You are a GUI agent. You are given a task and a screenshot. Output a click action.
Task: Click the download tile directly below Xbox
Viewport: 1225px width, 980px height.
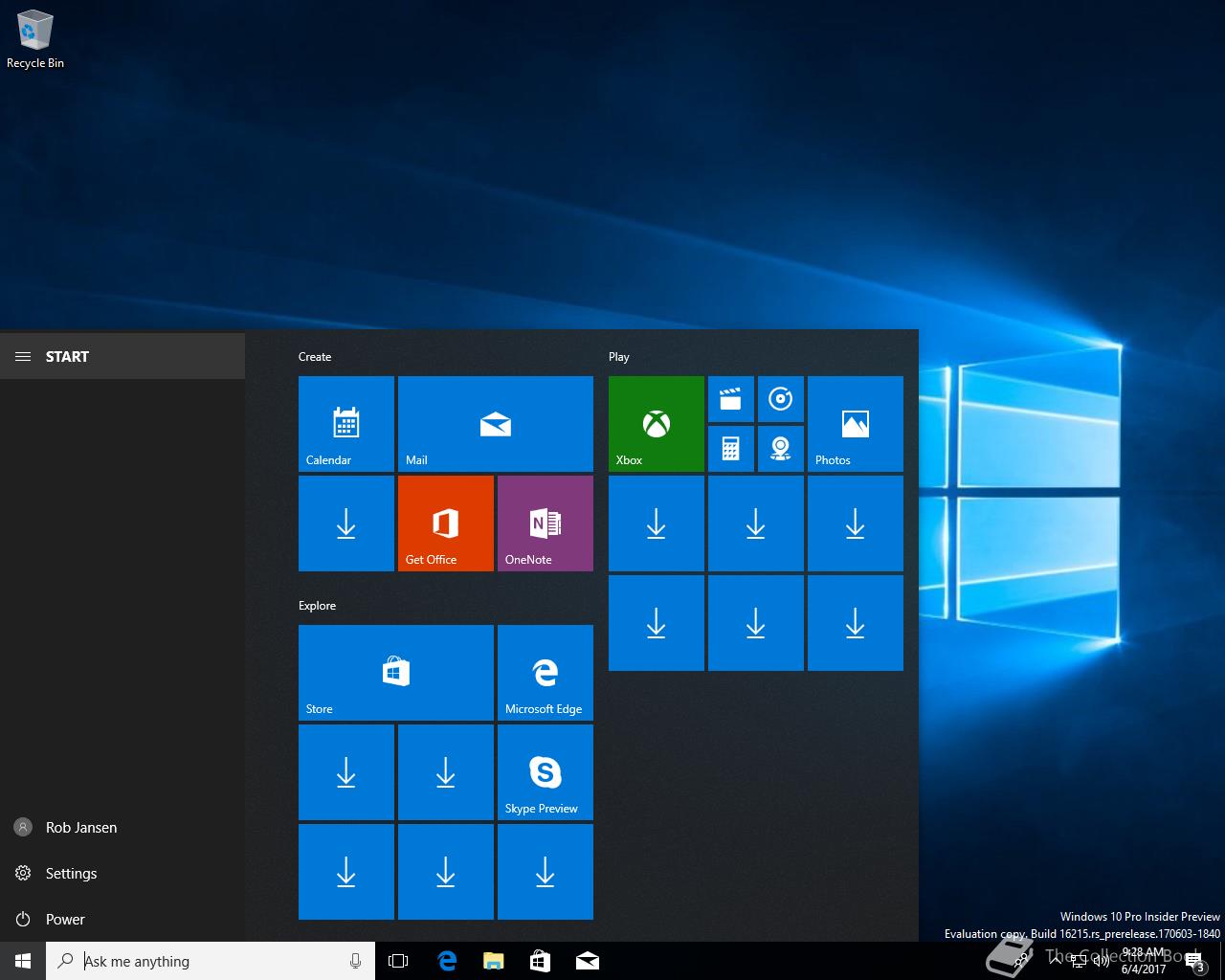click(657, 523)
